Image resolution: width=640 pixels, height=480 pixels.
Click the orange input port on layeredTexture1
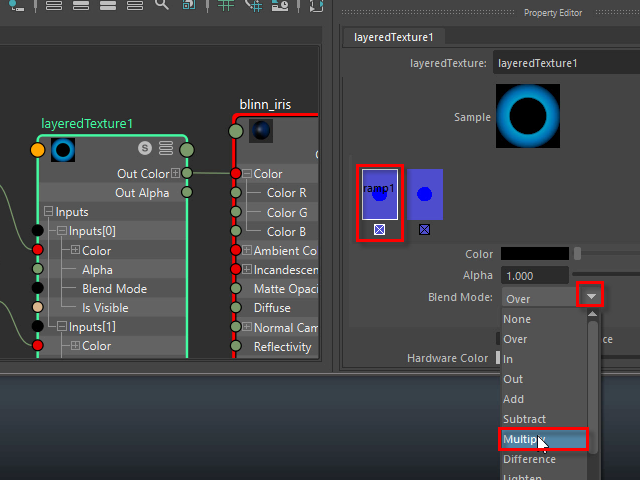pyautogui.click(x=38, y=150)
